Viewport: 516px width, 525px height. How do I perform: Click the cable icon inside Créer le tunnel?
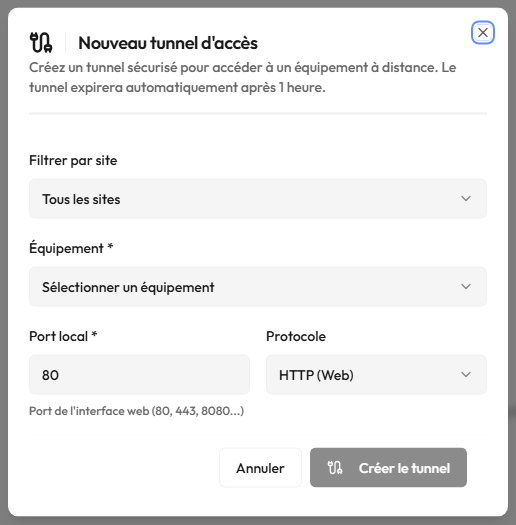335,468
